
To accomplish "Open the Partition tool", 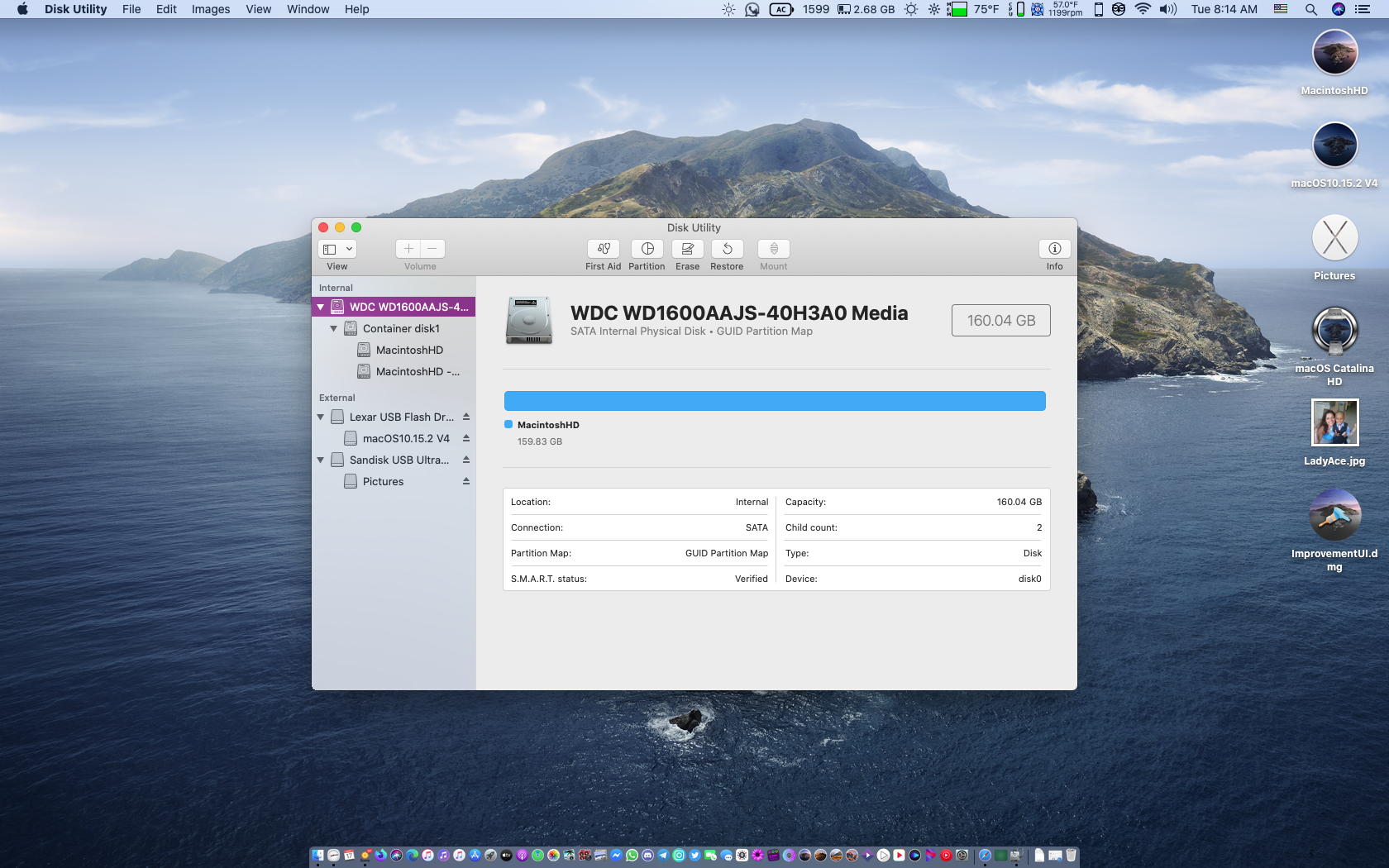I will pyautogui.click(x=647, y=249).
